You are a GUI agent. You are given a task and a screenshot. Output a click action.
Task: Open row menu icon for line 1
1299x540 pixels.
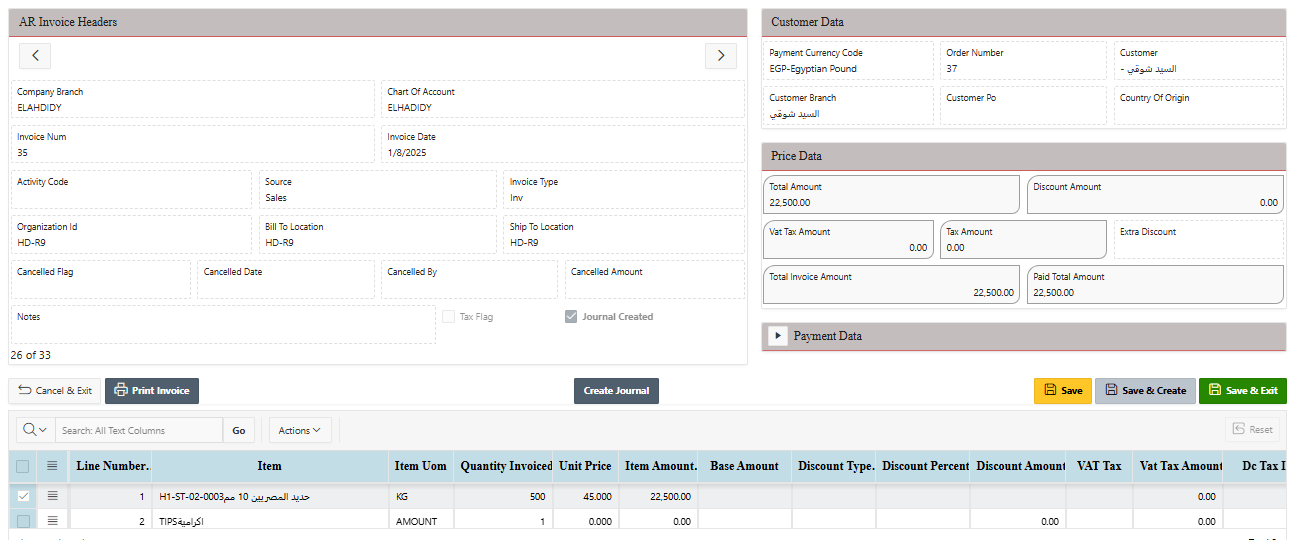point(53,495)
